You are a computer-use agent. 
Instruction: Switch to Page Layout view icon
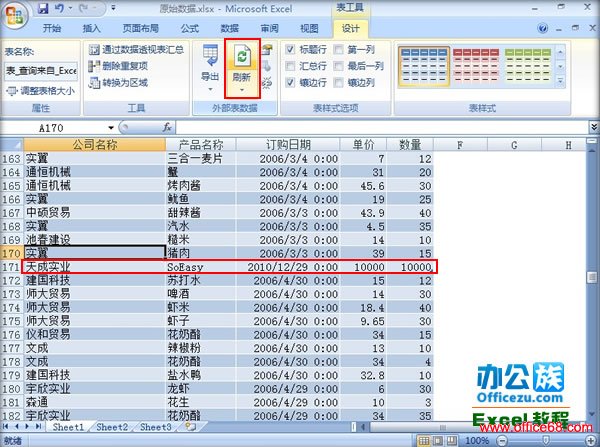(438, 441)
